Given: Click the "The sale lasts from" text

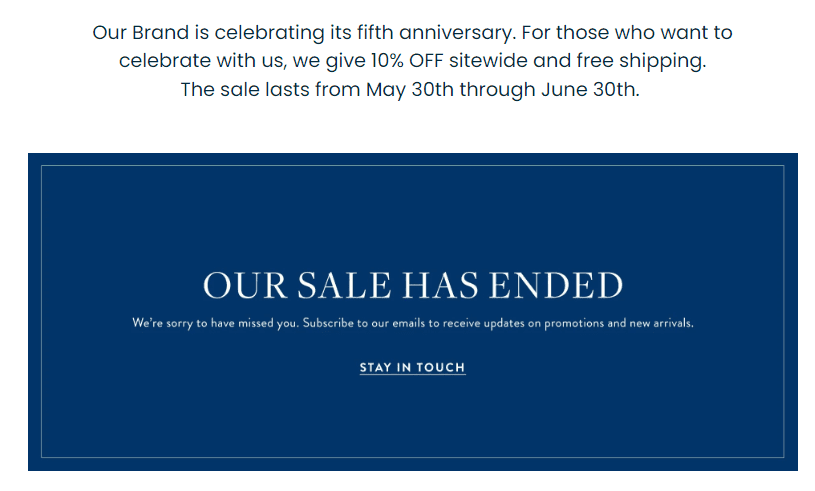Looking at the screenshot, I should (x=269, y=89).
